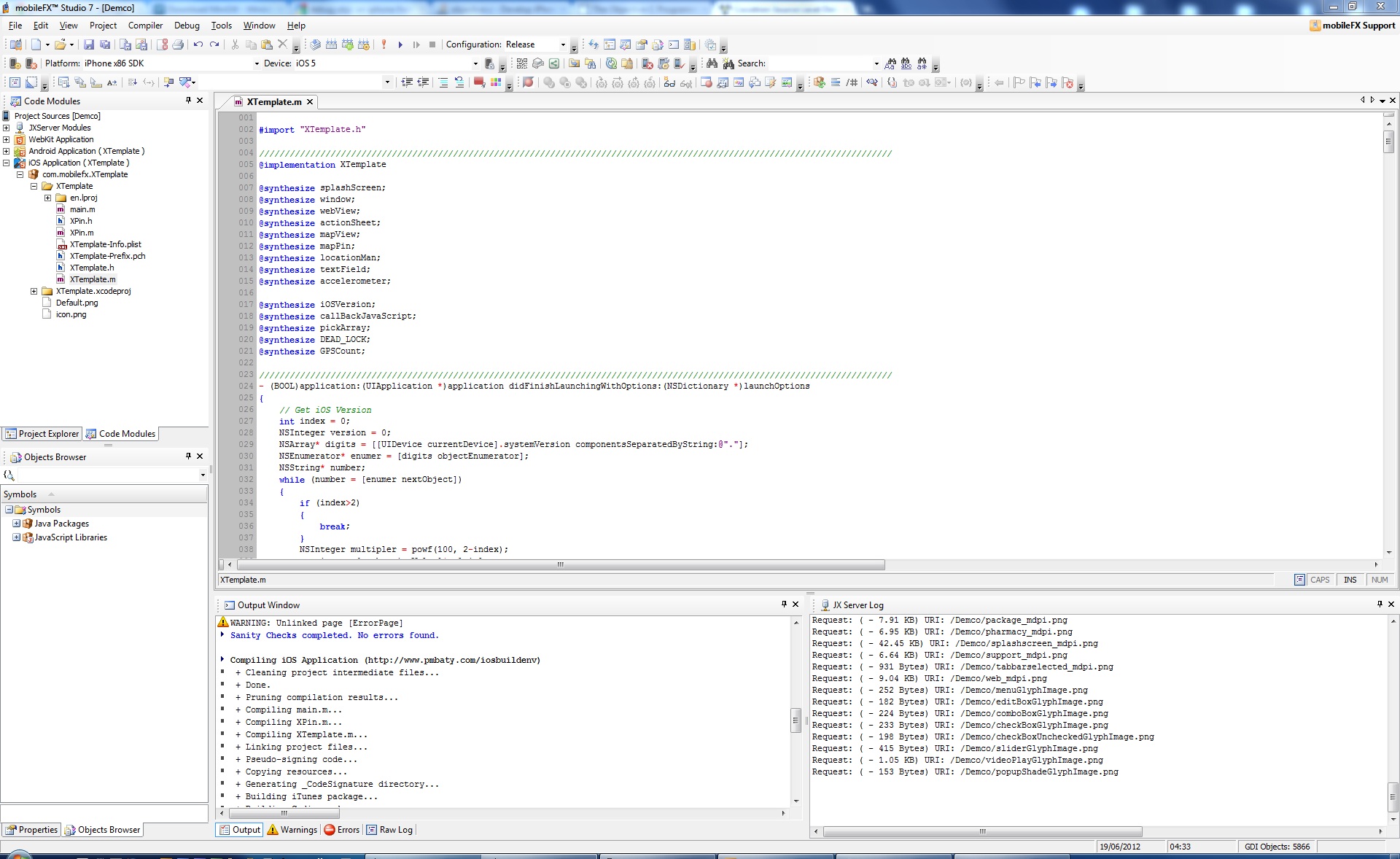Open the Configuration Release dropdown

[x=562, y=44]
